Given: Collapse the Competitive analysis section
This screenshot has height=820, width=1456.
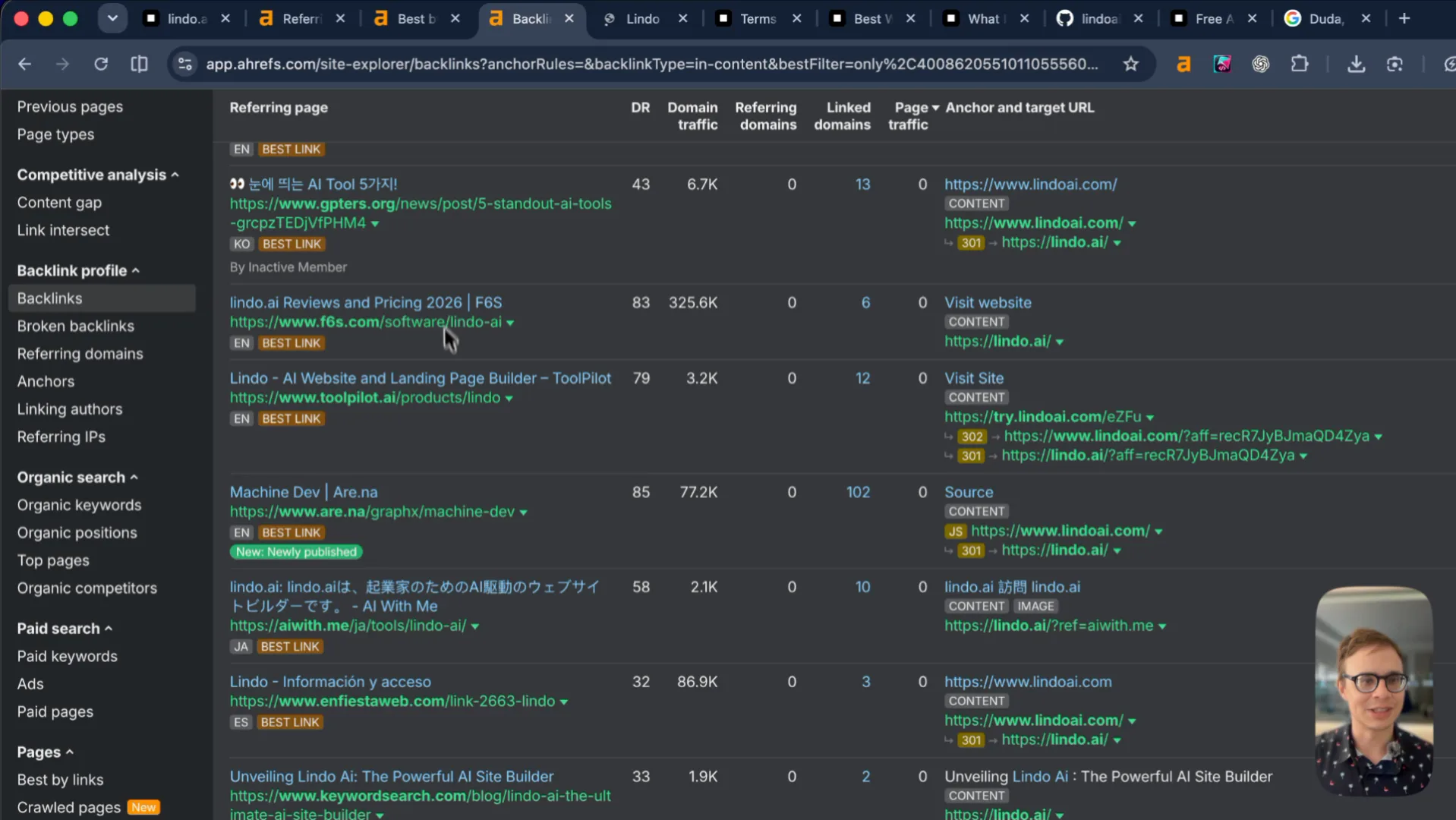Looking at the screenshot, I should [98, 175].
